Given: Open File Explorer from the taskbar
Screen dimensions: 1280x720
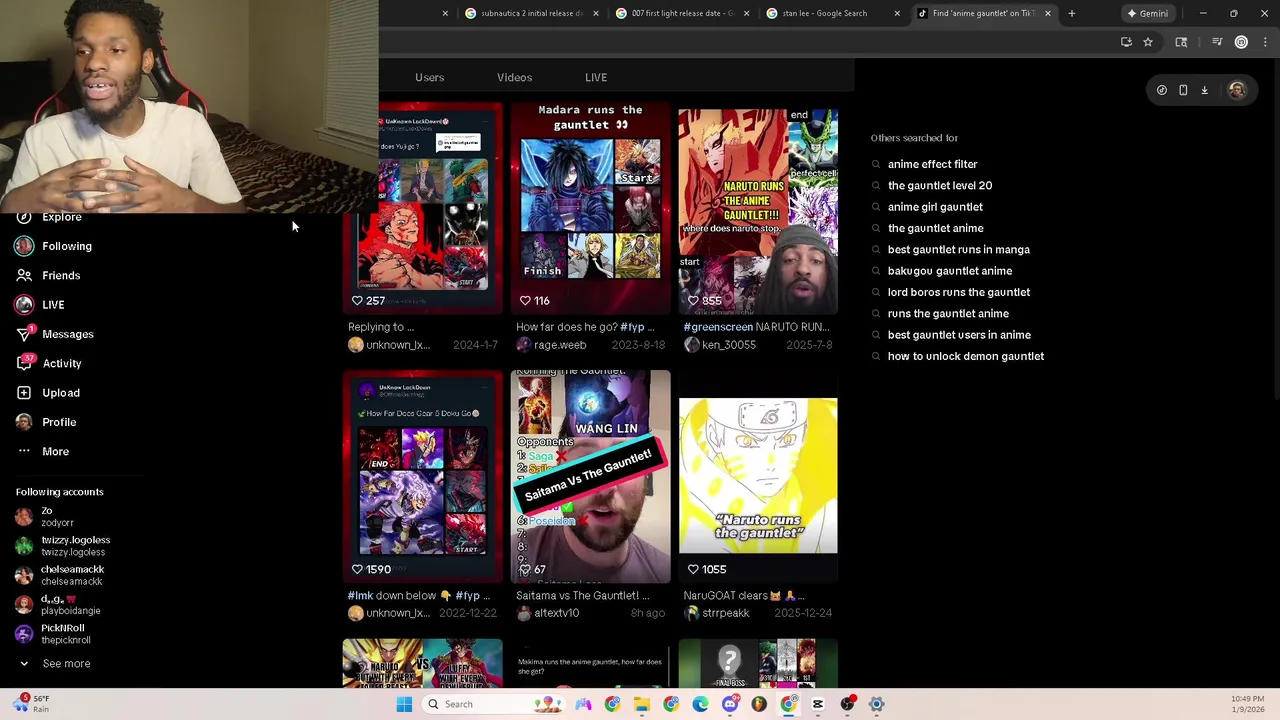Looking at the screenshot, I should pos(642,704).
